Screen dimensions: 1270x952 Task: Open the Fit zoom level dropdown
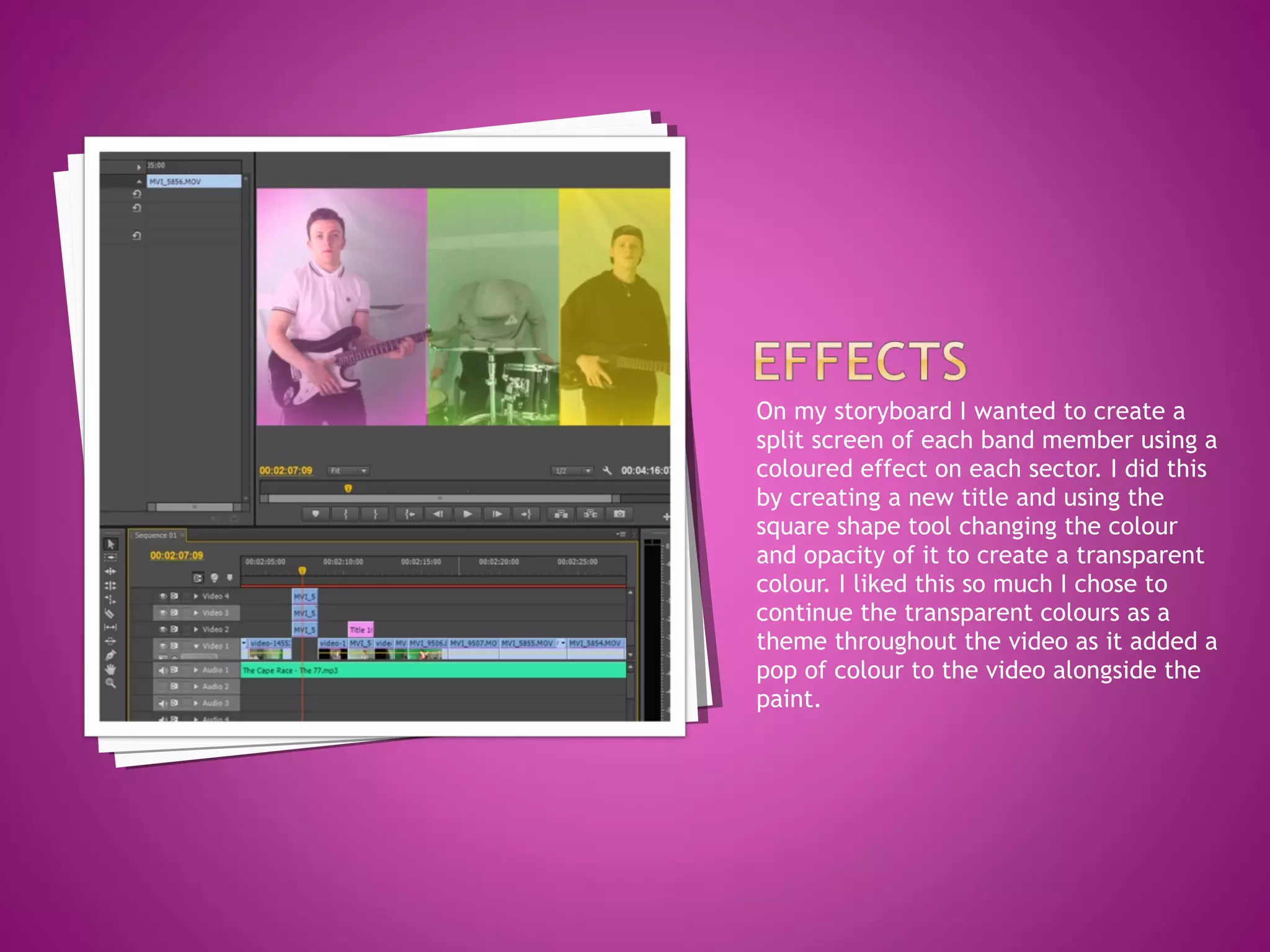[348, 471]
